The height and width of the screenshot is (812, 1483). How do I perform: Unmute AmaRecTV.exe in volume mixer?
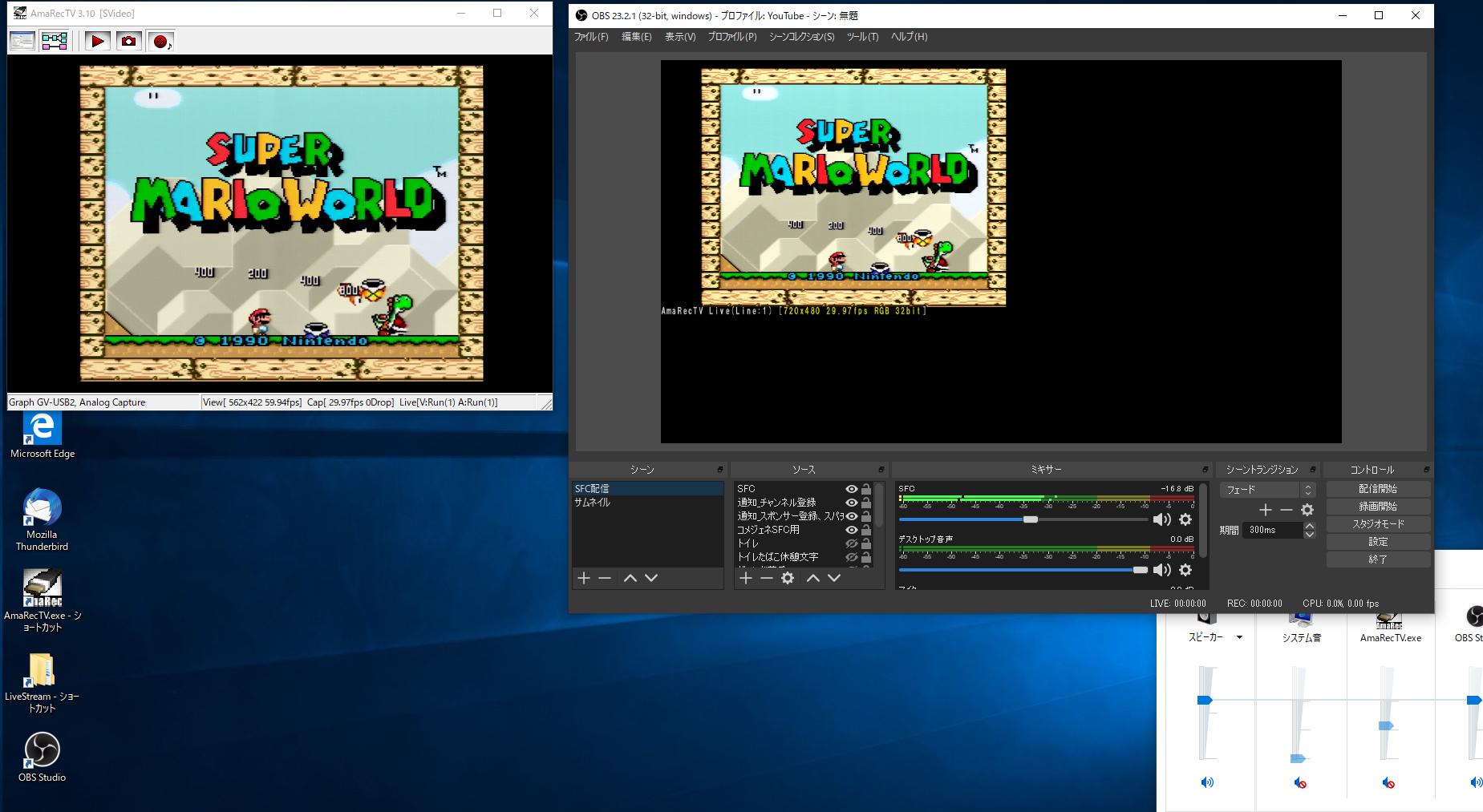(x=1388, y=782)
